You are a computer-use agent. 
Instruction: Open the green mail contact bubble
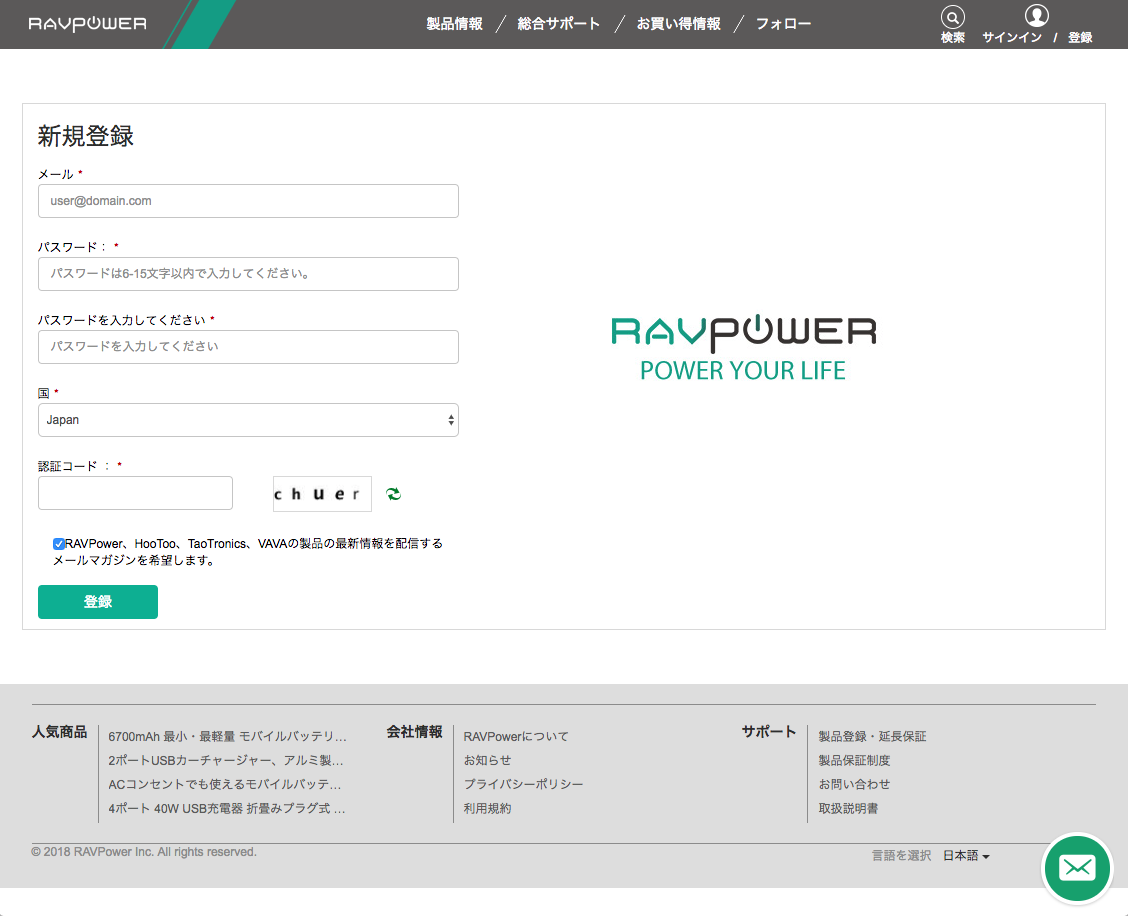1077,867
